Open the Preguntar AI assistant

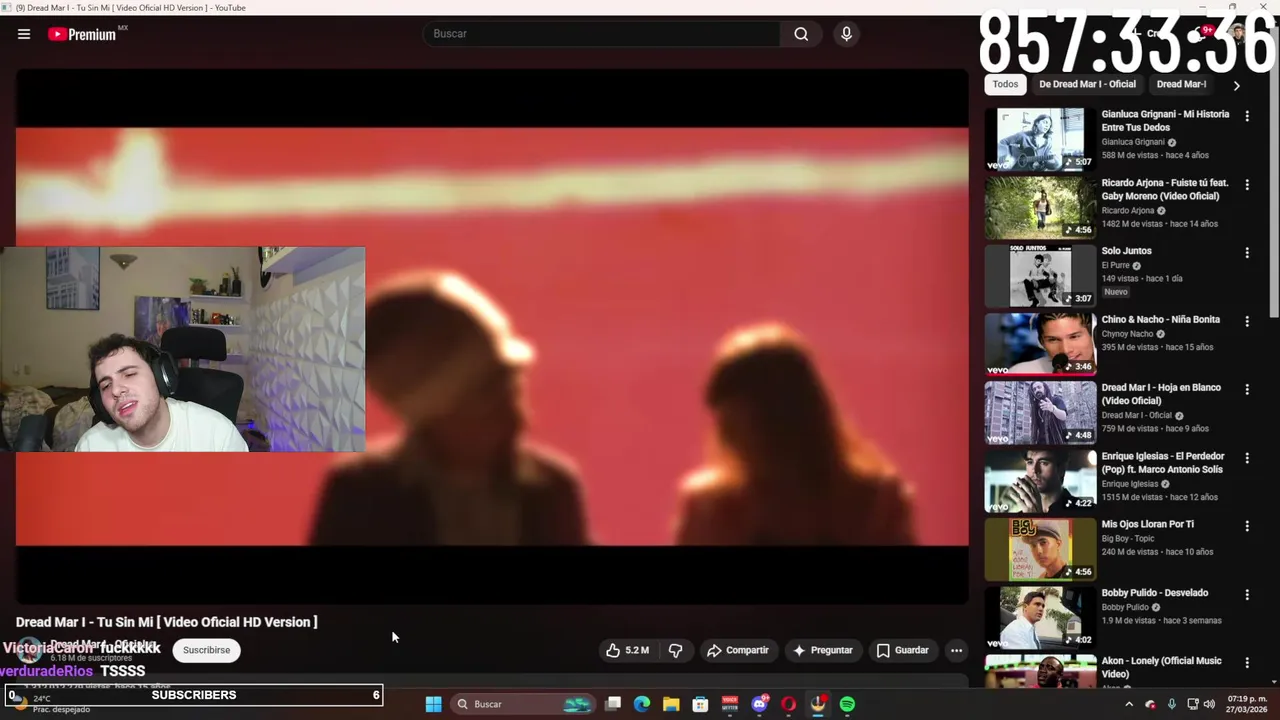click(822, 650)
